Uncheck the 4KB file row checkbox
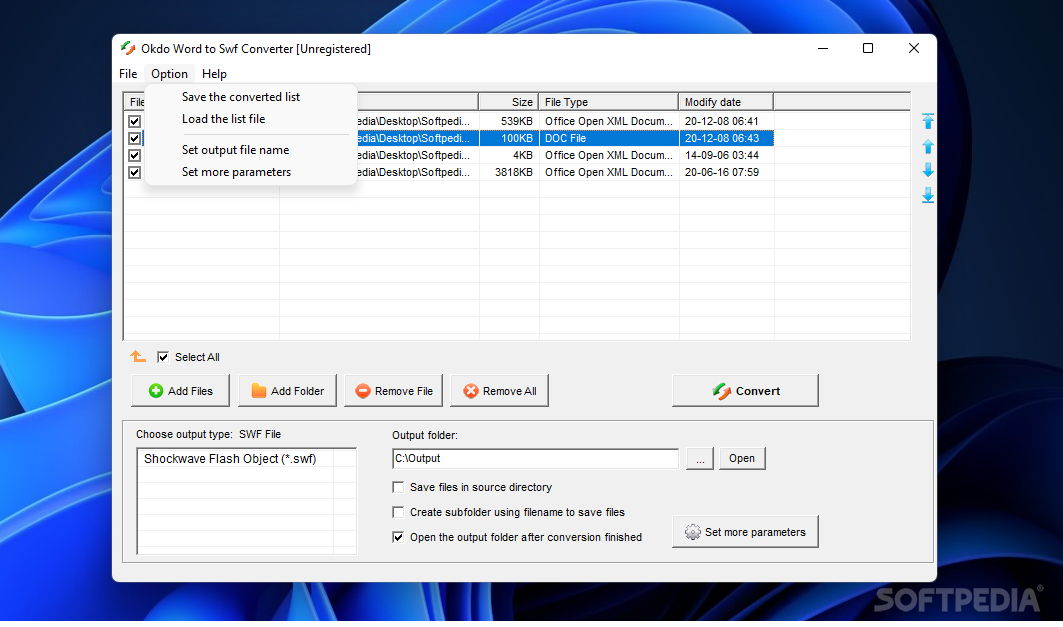This screenshot has height=627, width=1063. [134, 155]
